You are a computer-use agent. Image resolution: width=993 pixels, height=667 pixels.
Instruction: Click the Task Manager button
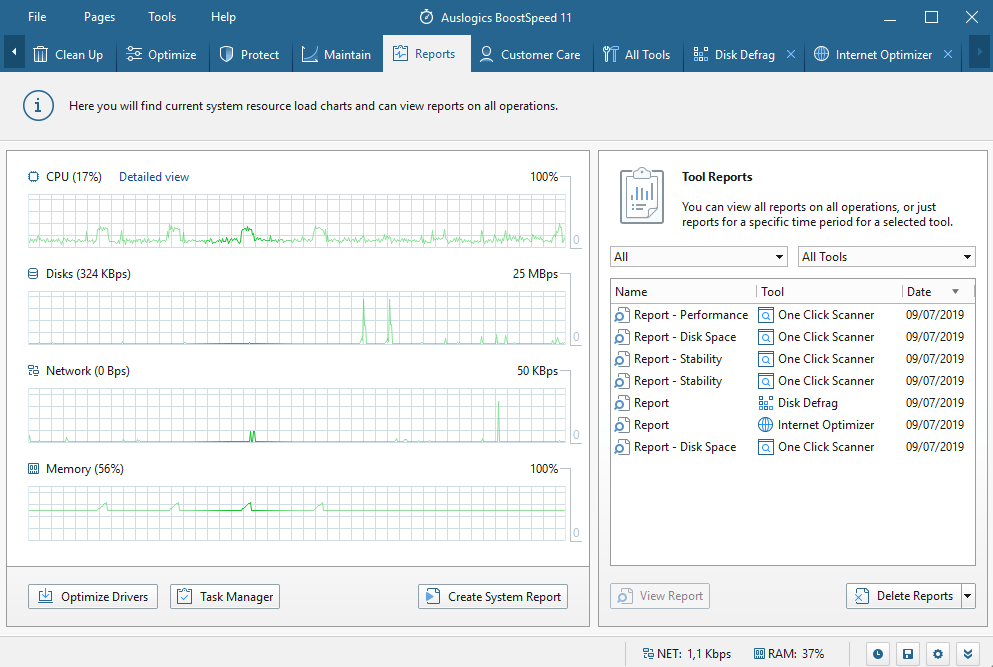click(x=225, y=597)
